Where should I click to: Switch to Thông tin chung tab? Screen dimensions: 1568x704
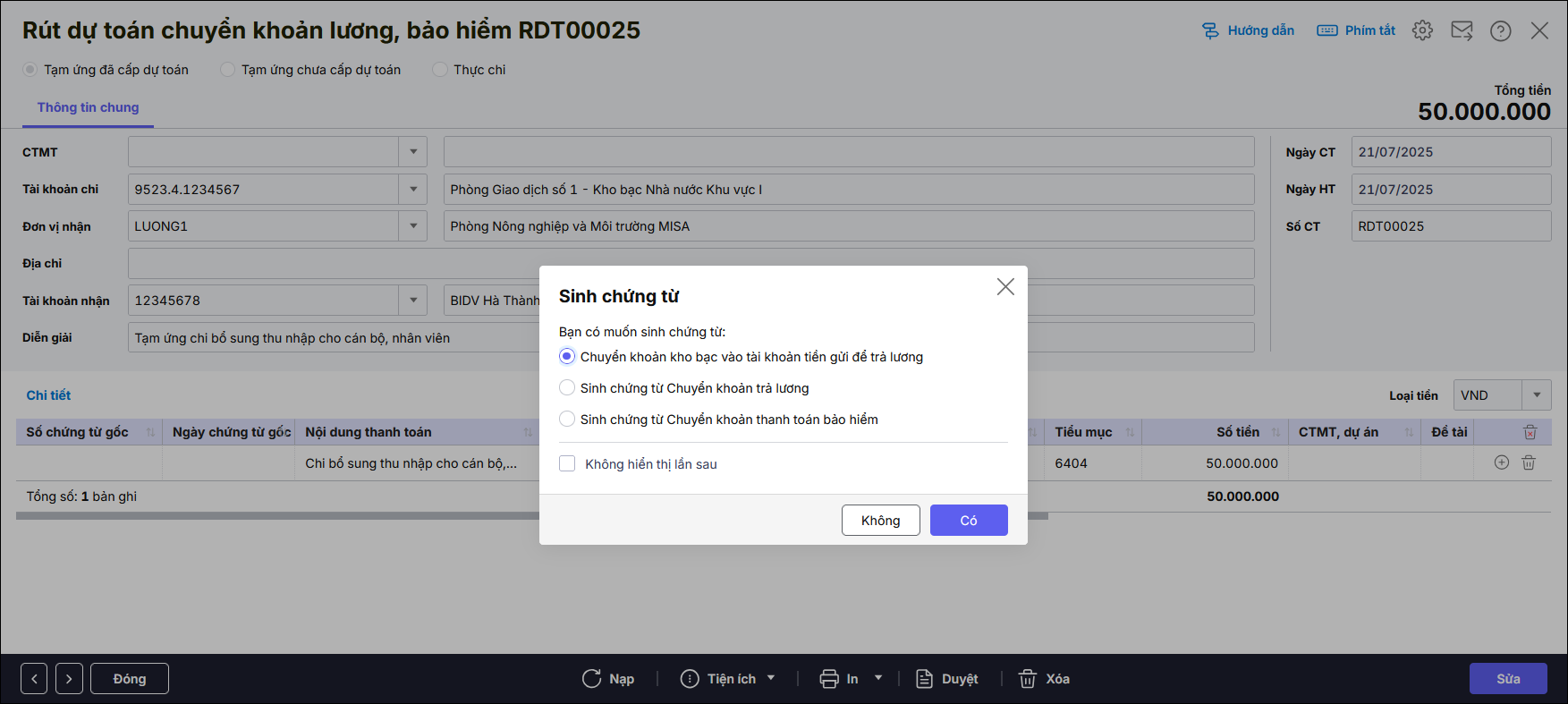(88, 107)
